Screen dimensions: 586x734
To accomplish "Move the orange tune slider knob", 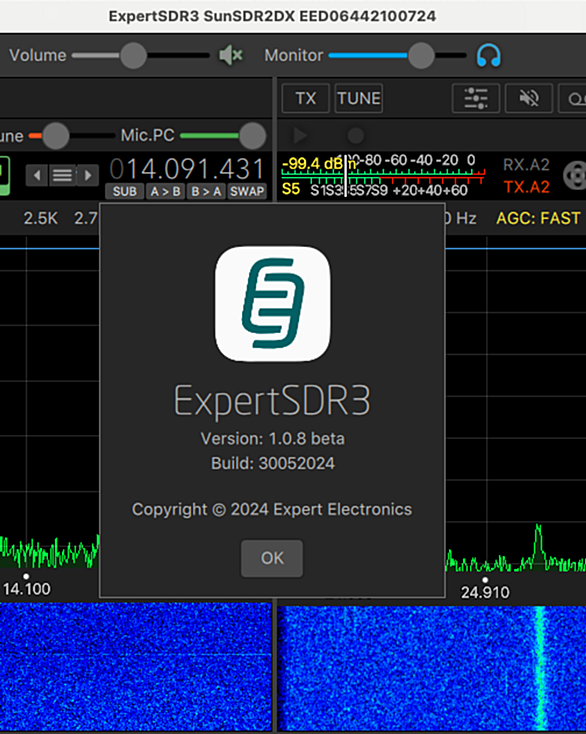I will click(56, 136).
